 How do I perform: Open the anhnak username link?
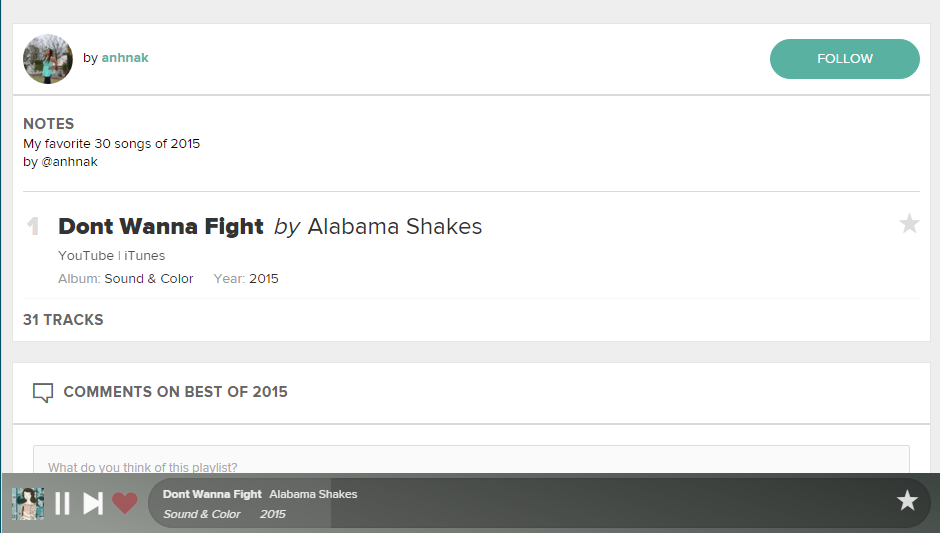pos(125,58)
